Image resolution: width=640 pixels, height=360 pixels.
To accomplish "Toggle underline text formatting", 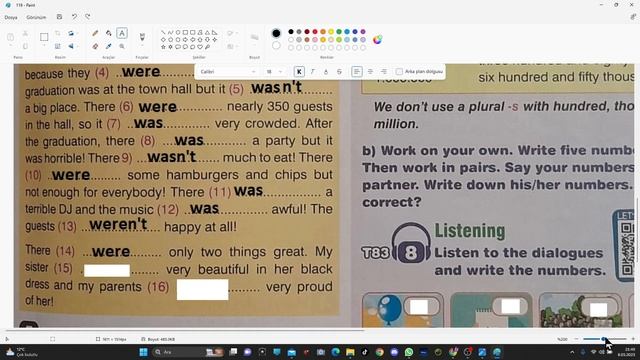I will [326, 72].
